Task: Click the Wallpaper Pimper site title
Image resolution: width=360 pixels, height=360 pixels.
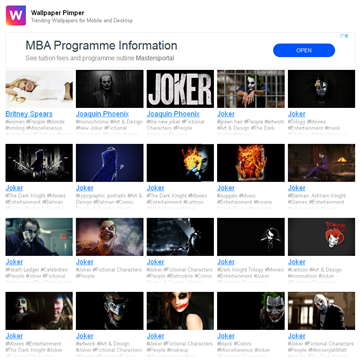Action: click(57, 13)
